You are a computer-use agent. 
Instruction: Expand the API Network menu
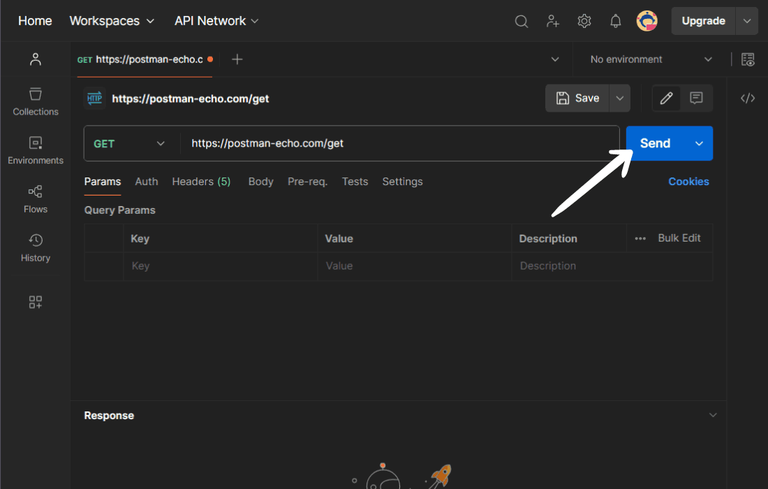coord(216,21)
